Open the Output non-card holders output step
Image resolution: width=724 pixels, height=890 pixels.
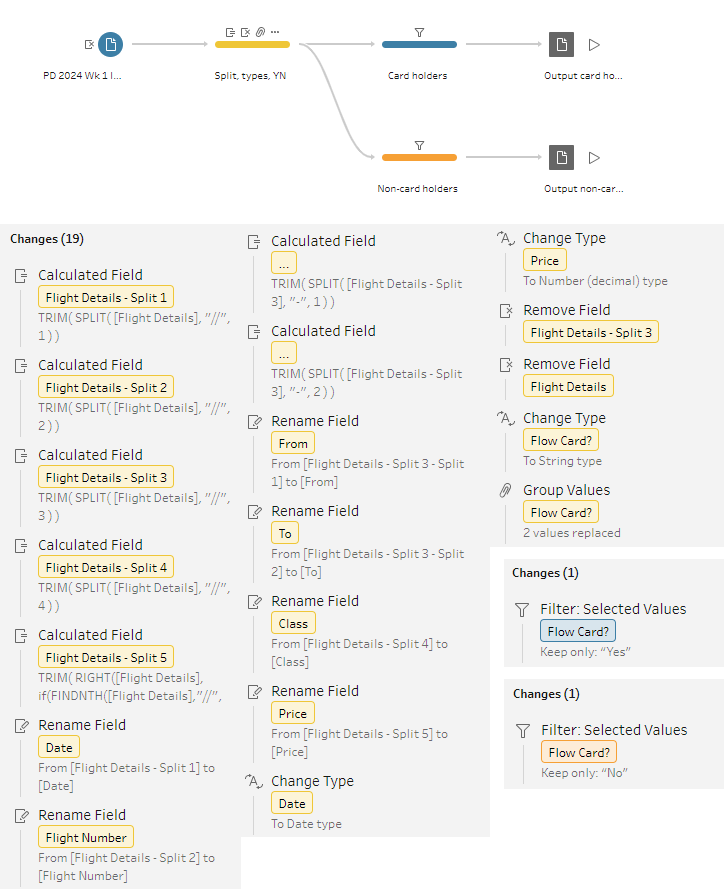coord(561,157)
